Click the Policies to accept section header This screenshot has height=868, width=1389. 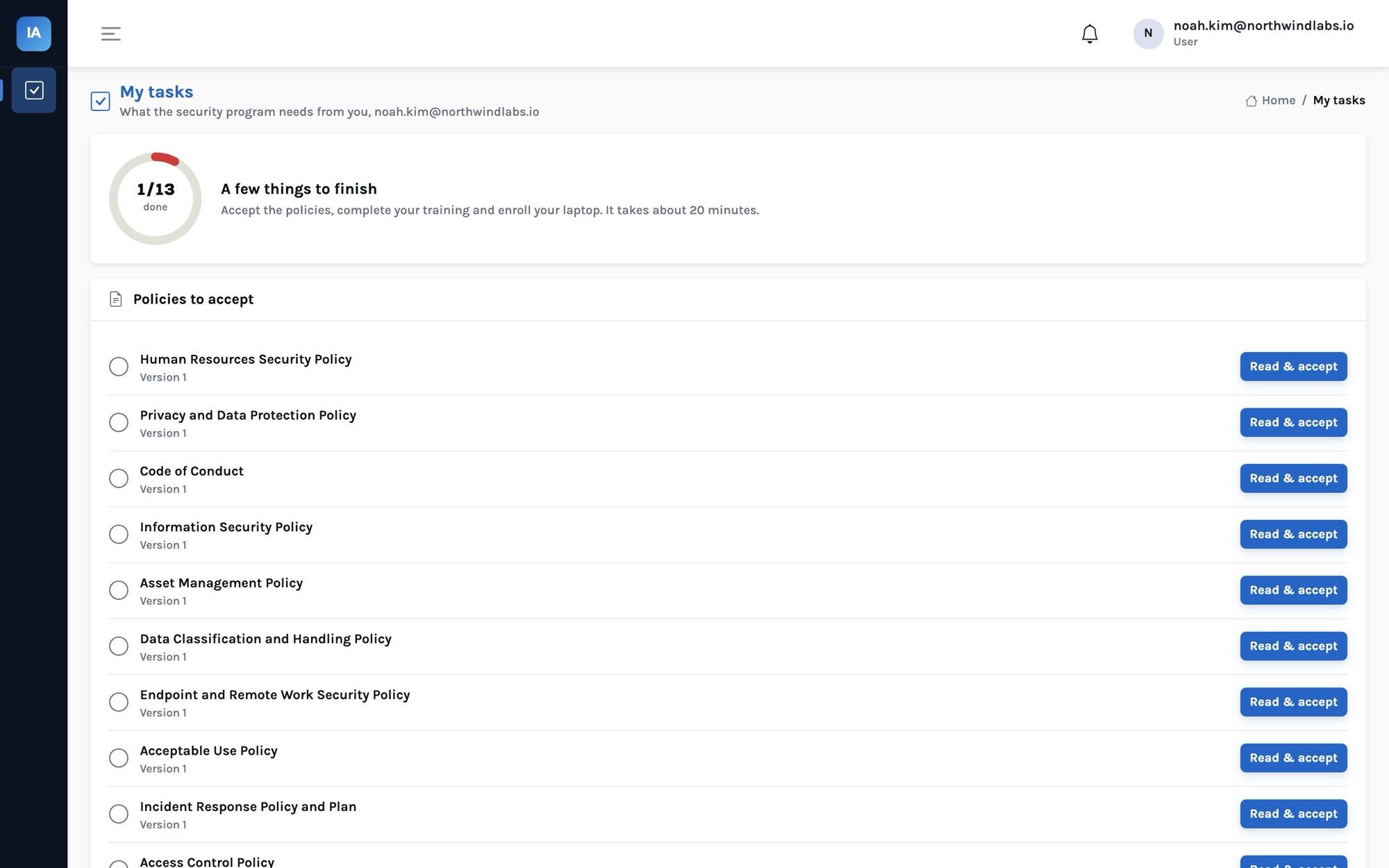(x=193, y=299)
